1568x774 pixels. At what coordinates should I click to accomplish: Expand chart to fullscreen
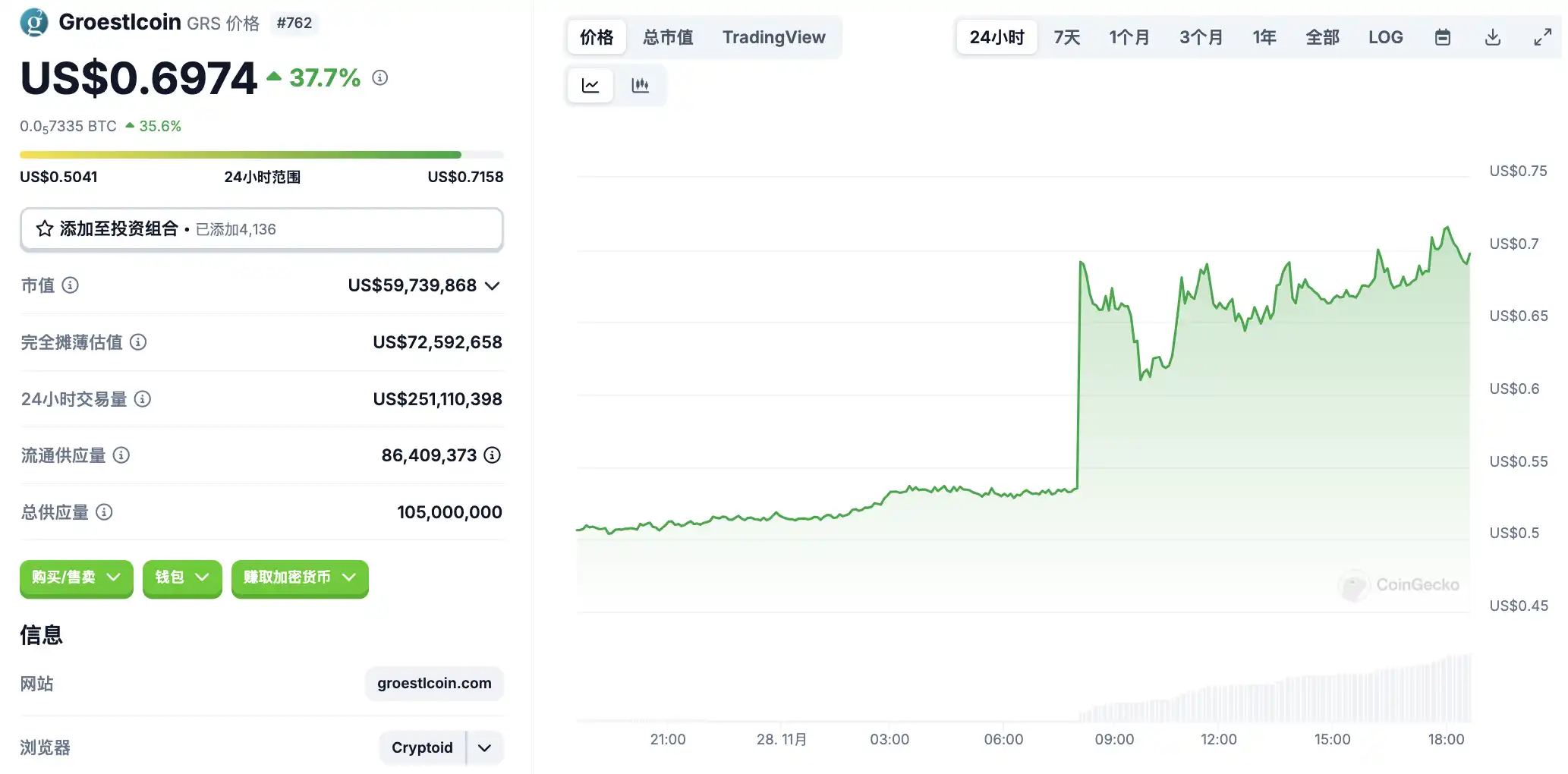(x=1542, y=37)
